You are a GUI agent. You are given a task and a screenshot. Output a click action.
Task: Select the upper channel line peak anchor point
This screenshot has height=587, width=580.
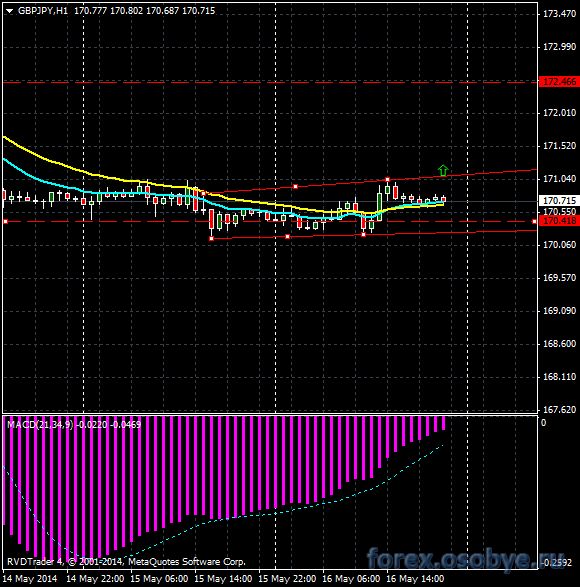click(387, 180)
